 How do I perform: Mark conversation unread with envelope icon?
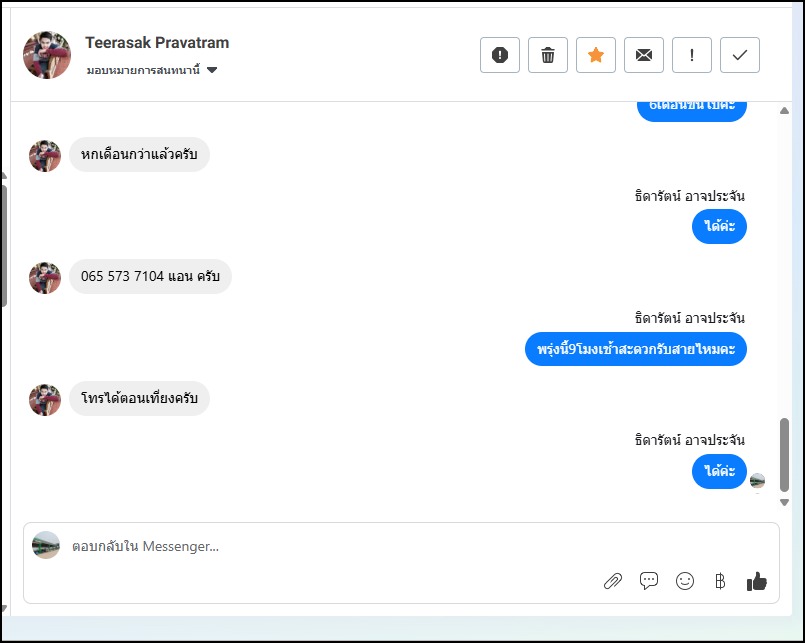[x=644, y=55]
